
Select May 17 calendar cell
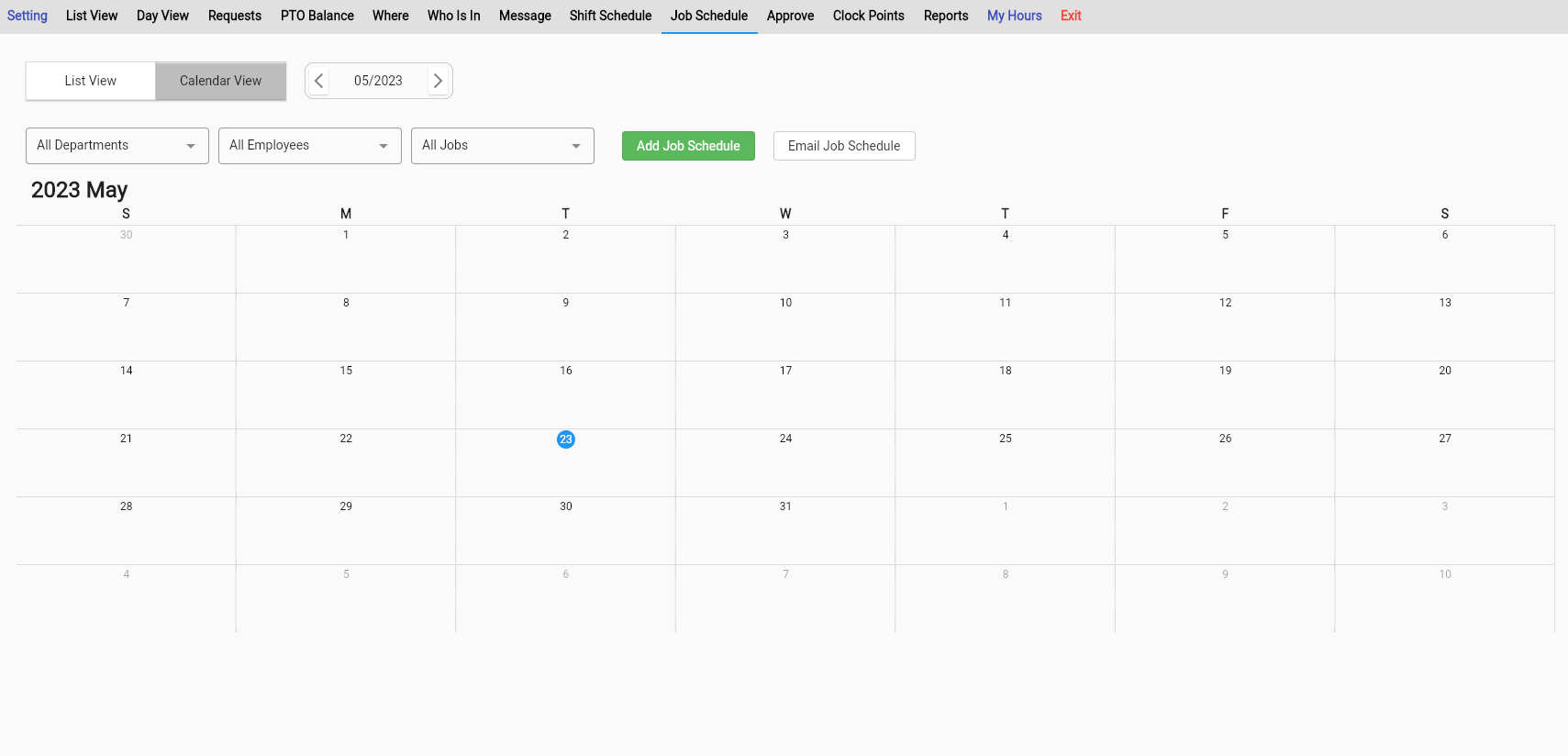click(785, 395)
